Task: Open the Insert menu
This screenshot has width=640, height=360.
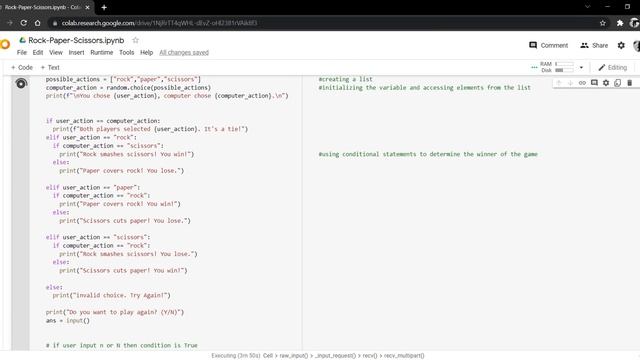Action: [76, 53]
